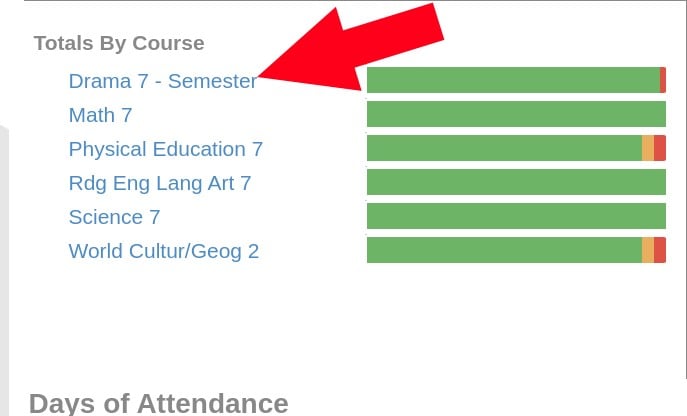This screenshot has height=416, width=687.
Task: Click the Math 7 green attendance bar
Action: (x=516, y=114)
